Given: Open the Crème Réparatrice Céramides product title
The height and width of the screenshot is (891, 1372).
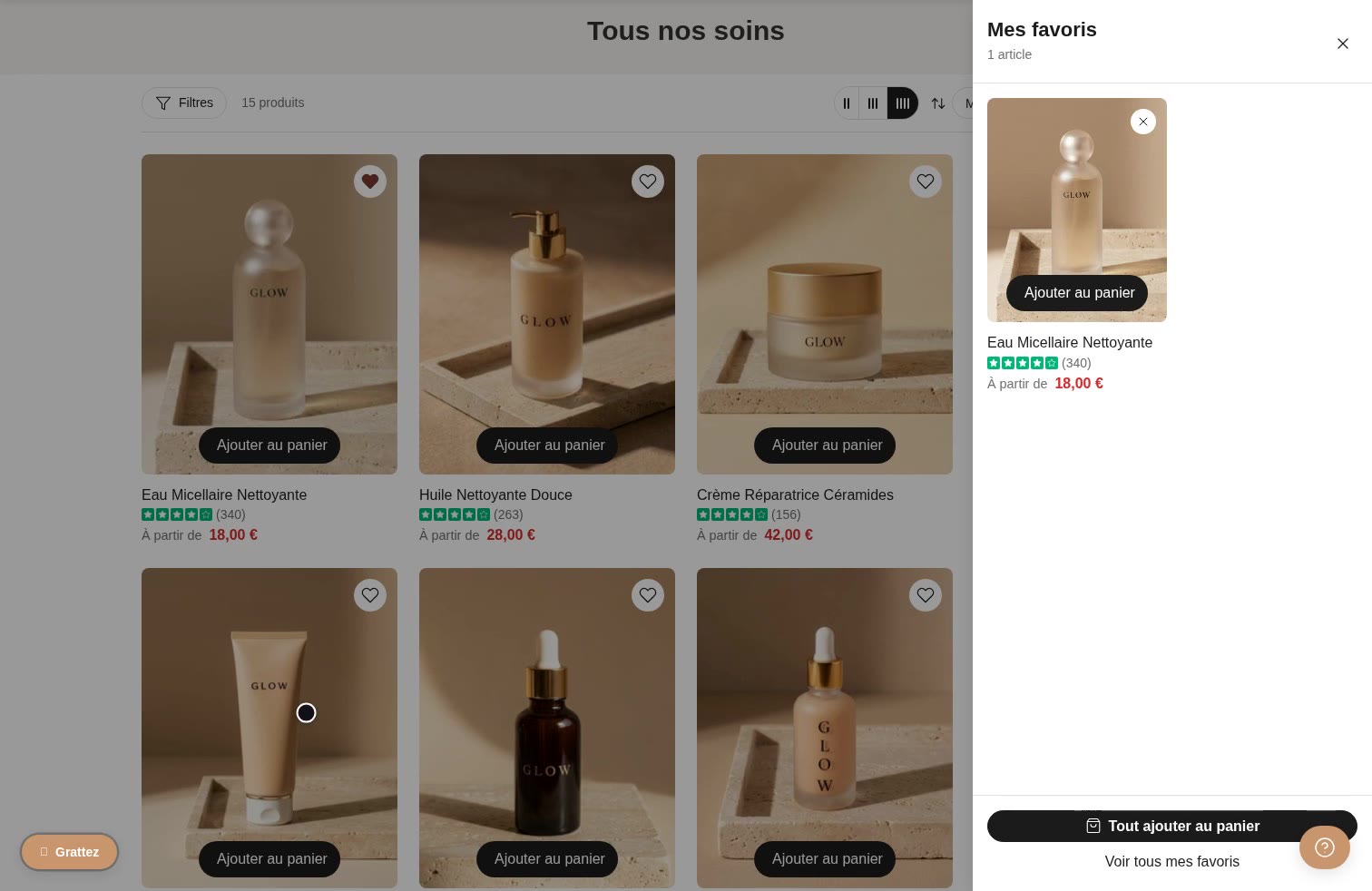Looking at the screenshot, I should 795,494.
